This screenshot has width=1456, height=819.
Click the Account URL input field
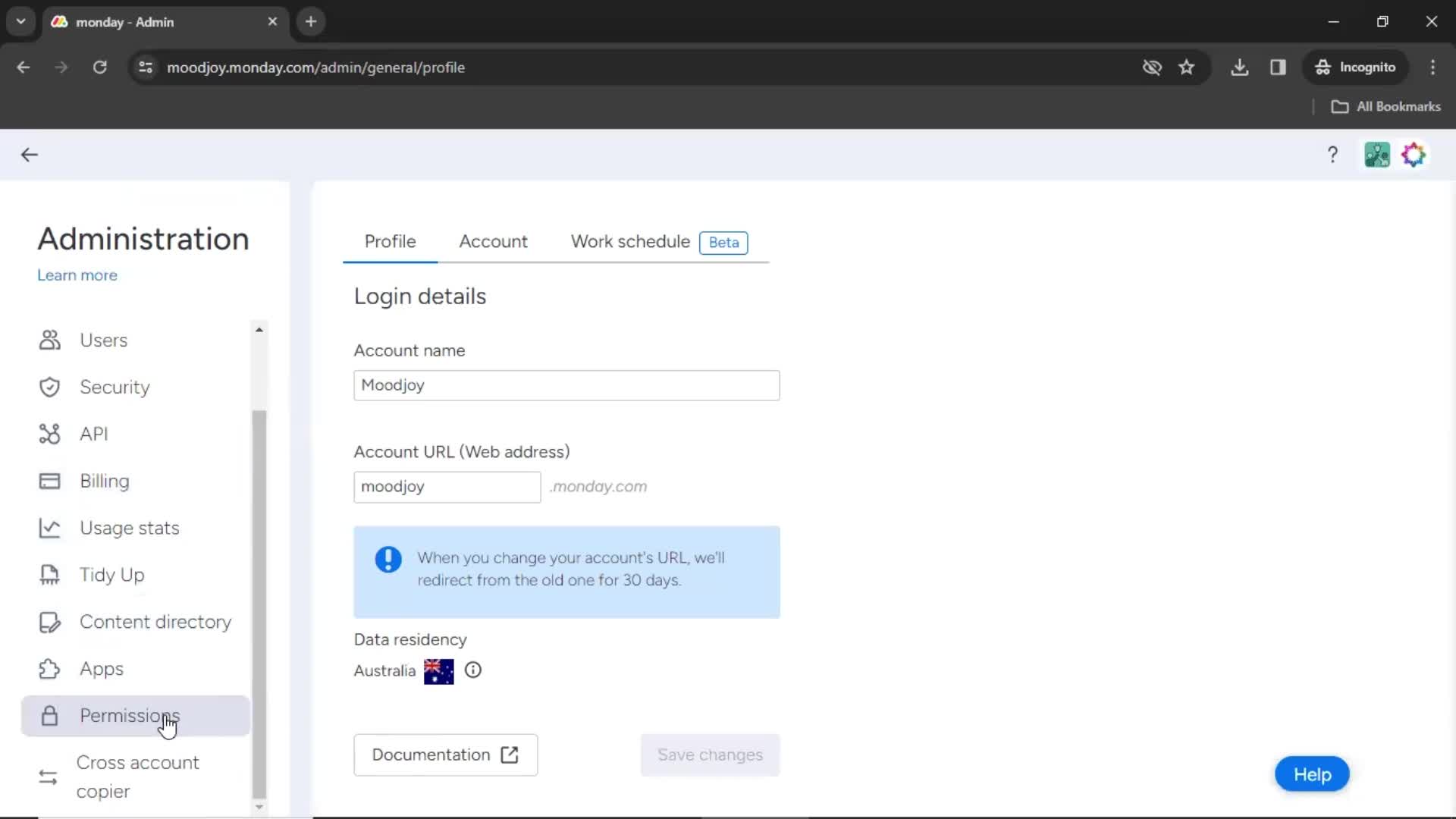(x=447, y=487)
